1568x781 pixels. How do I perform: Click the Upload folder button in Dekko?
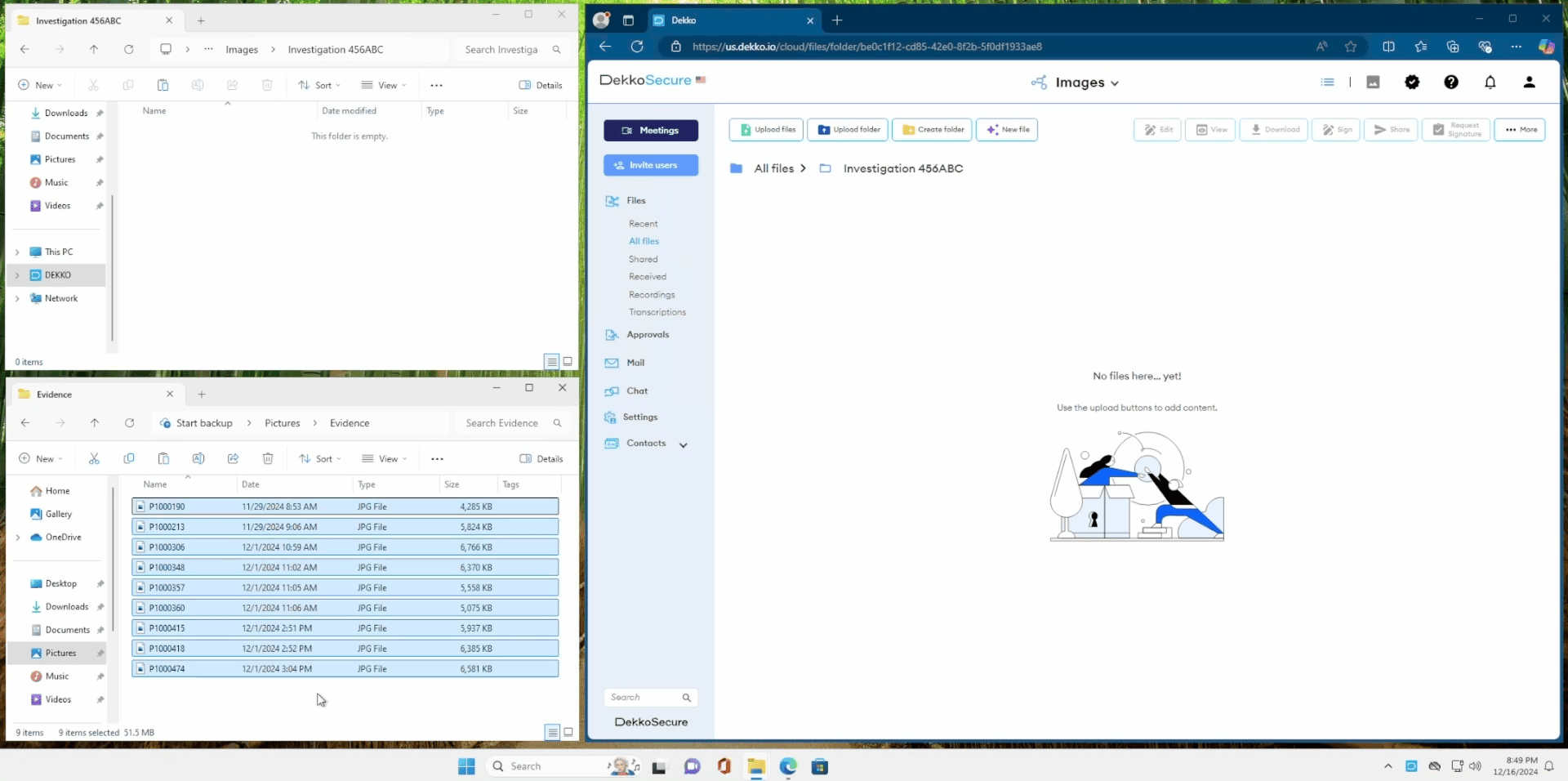849,130
